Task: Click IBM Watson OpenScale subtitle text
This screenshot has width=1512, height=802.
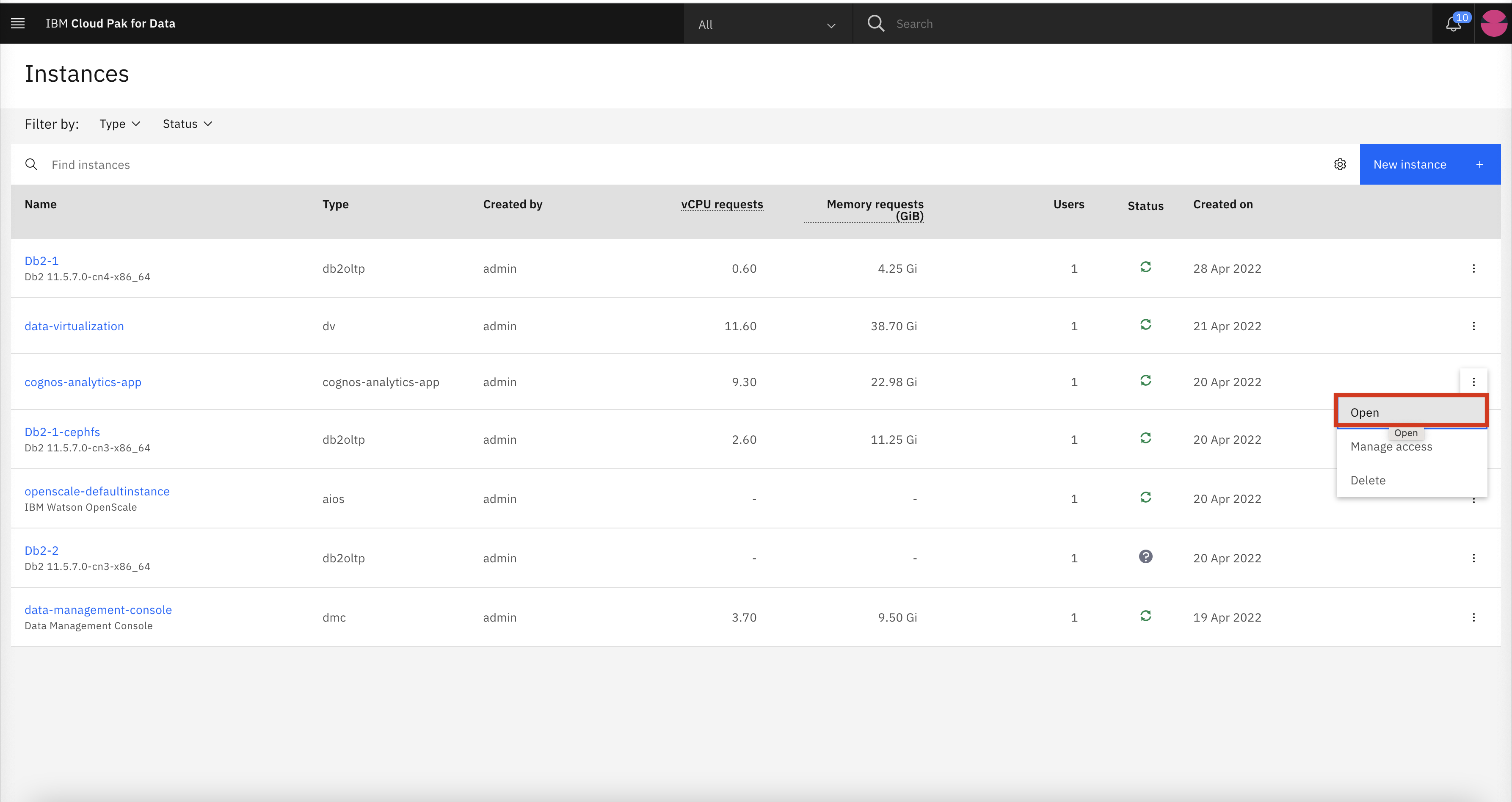Action: coord(80,507)
